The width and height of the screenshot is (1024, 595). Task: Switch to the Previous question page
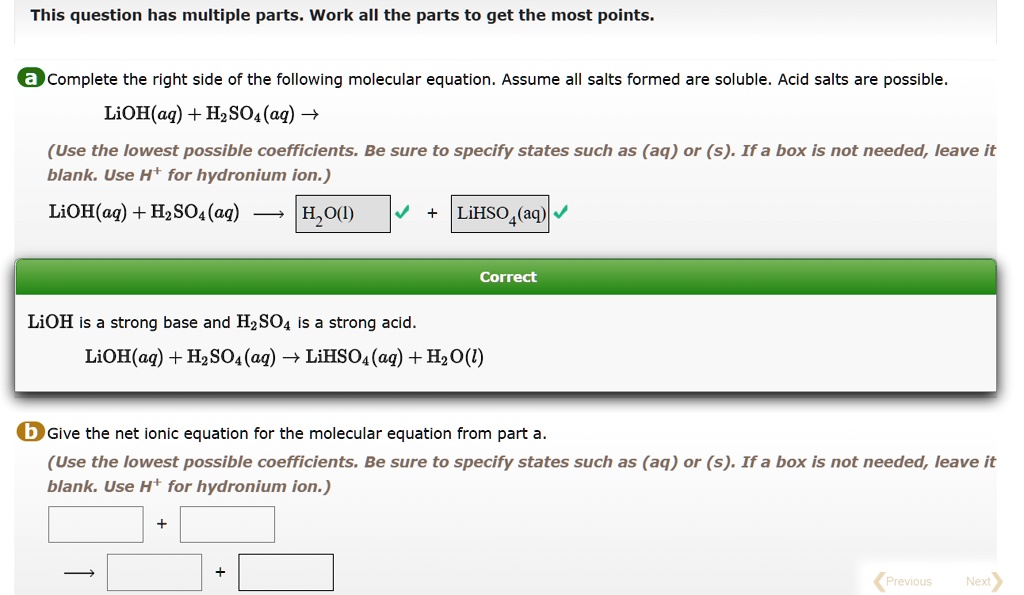coord(907,581)
